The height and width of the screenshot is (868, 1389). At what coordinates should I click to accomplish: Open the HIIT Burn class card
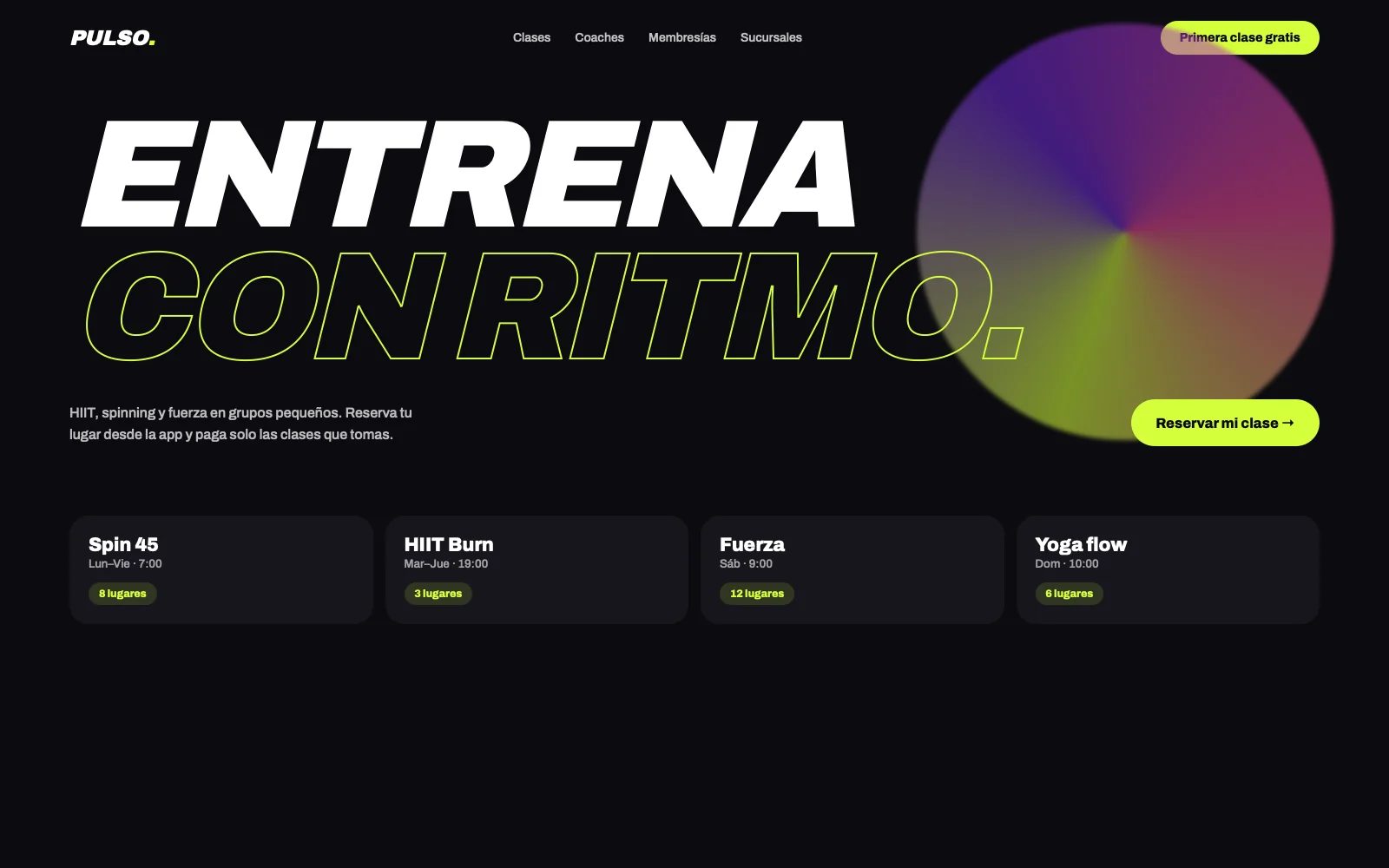pyautogui.click(x=537, y=569)
